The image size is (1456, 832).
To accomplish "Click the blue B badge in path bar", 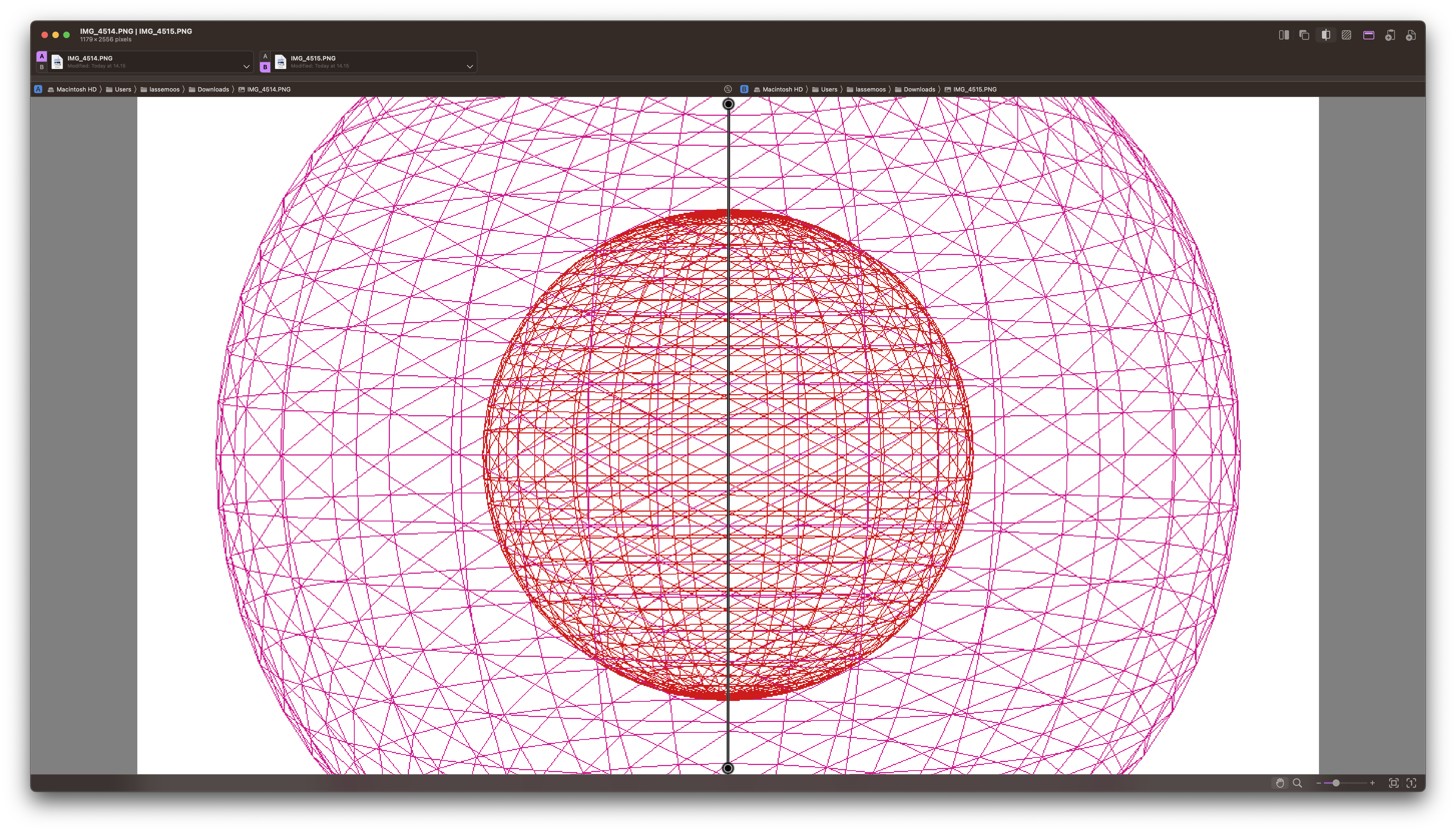I will coord(744,89).
